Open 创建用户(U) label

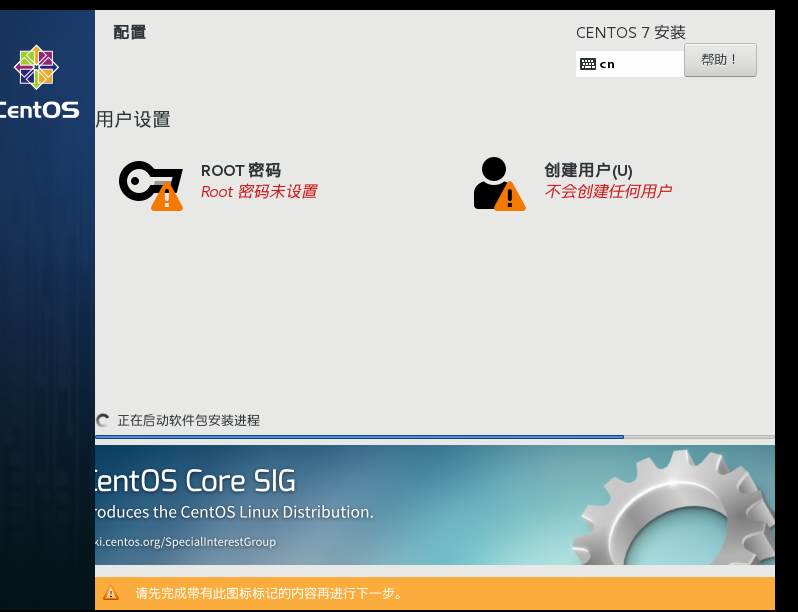pos(588,170)
